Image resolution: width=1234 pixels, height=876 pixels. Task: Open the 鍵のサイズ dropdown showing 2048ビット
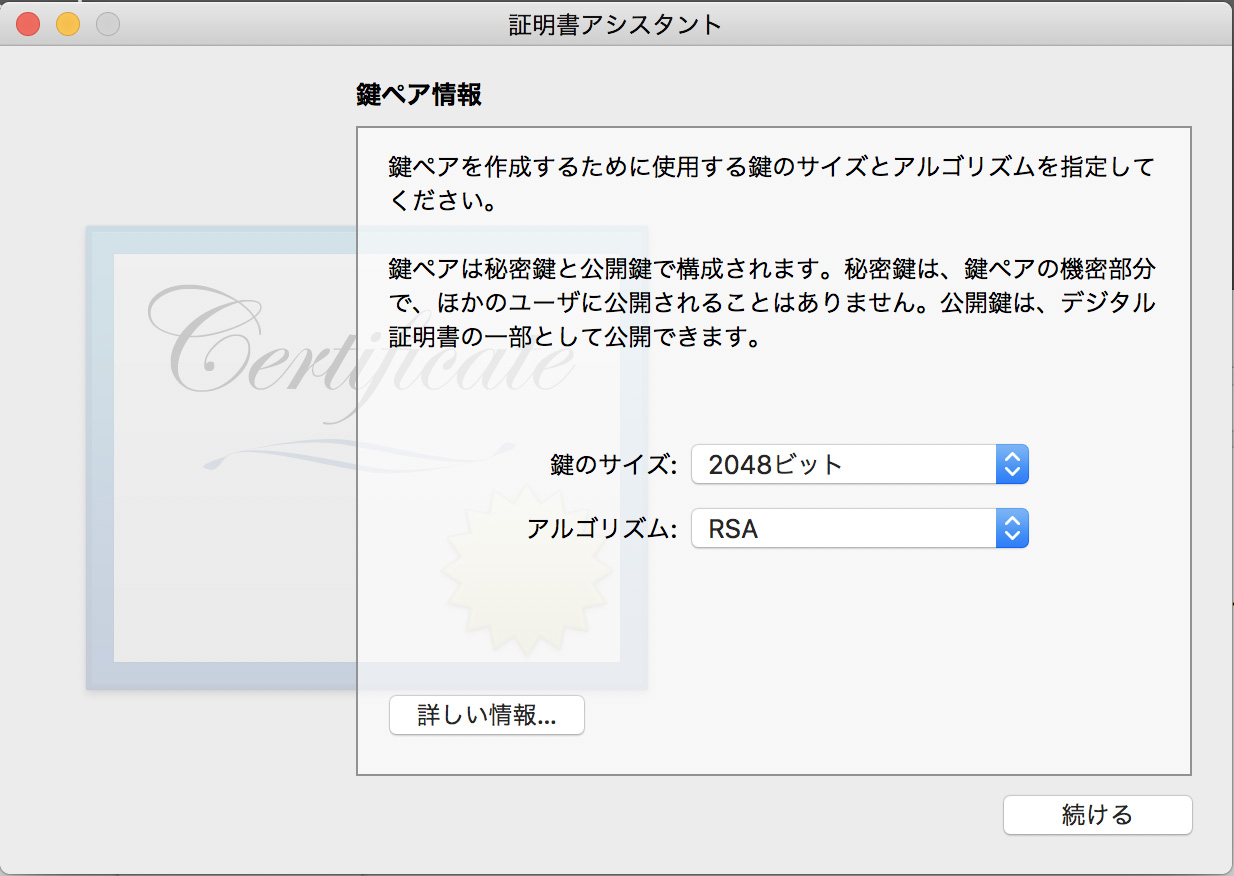(x=845, y=464)
